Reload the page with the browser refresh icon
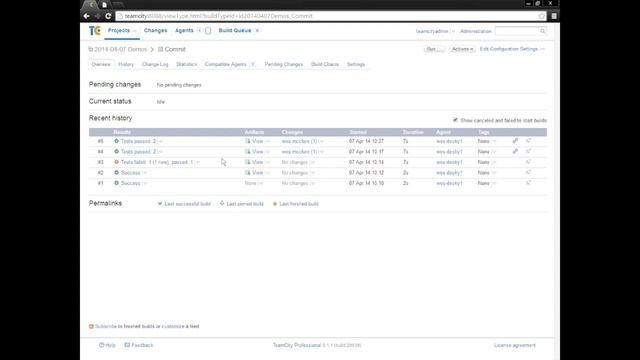The height and width of the screenshot is (360, 640). pyautogui.click(x=108, y=16)
